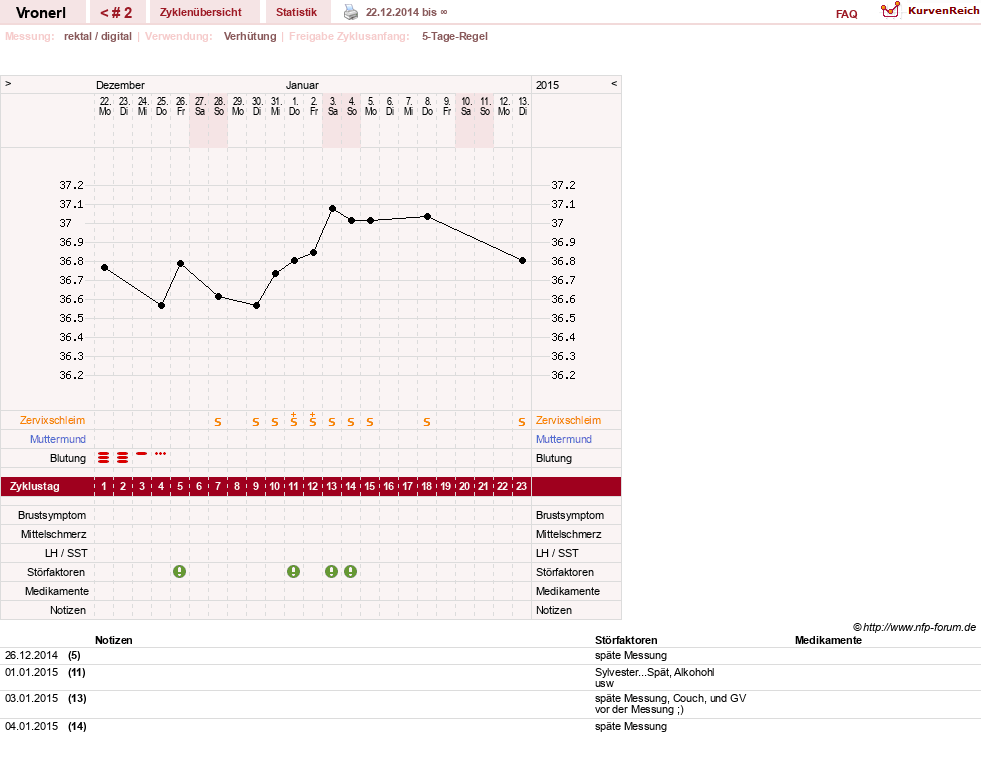Select temperature point on 26 December

[x=180, y=263]
